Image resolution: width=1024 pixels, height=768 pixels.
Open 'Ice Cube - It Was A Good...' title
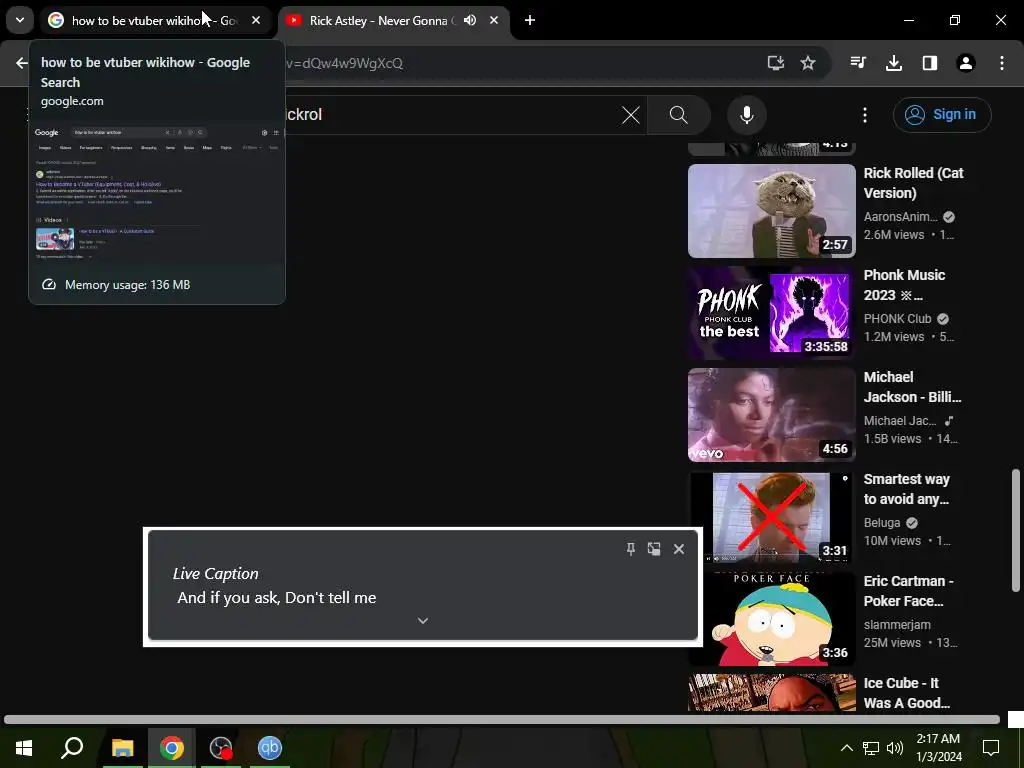906,692
